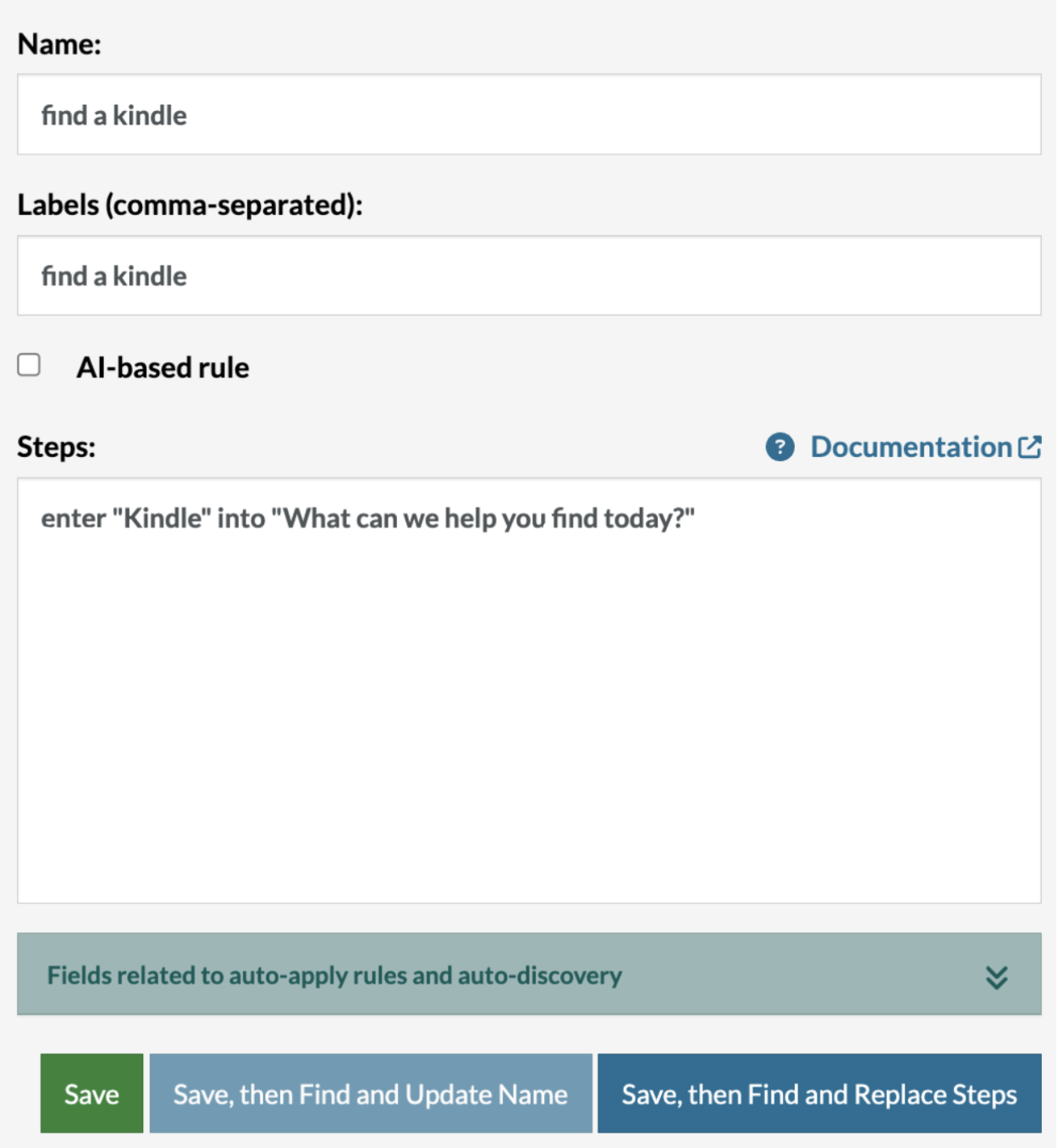Click the blue question mark help icon
This screenshot has height=1148, width=1058.
pyautogui.click(x=780, y=447)
